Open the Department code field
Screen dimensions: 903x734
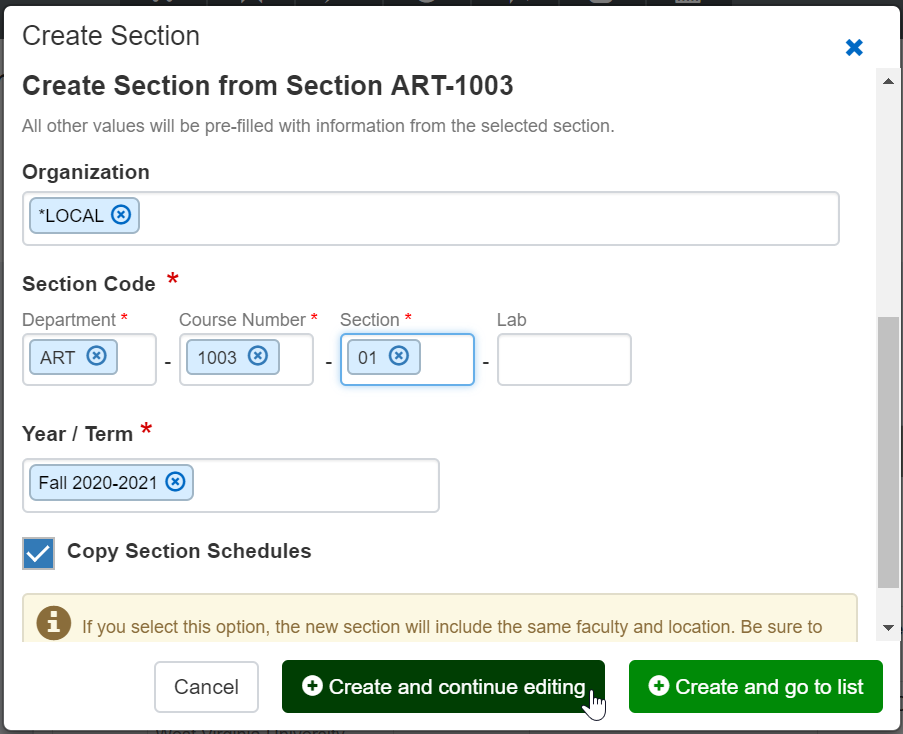[x=137, y=359]
